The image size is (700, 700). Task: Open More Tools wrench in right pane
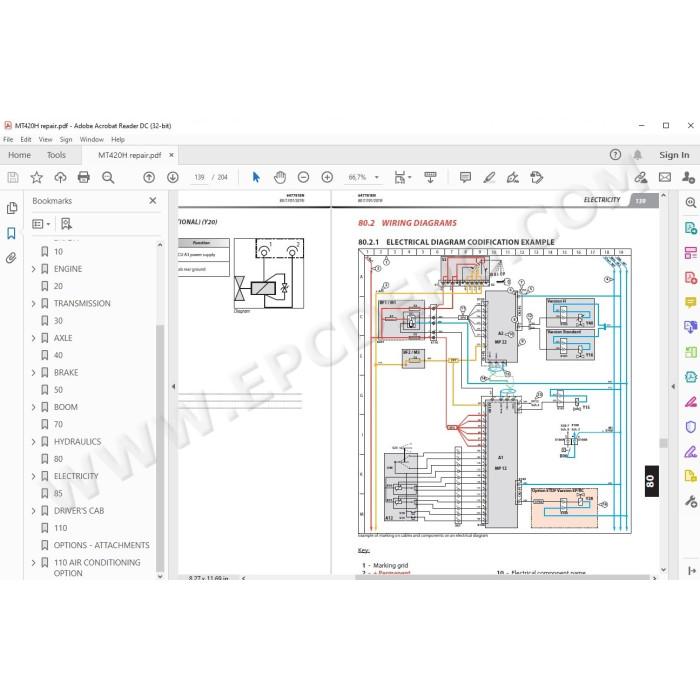691,501
